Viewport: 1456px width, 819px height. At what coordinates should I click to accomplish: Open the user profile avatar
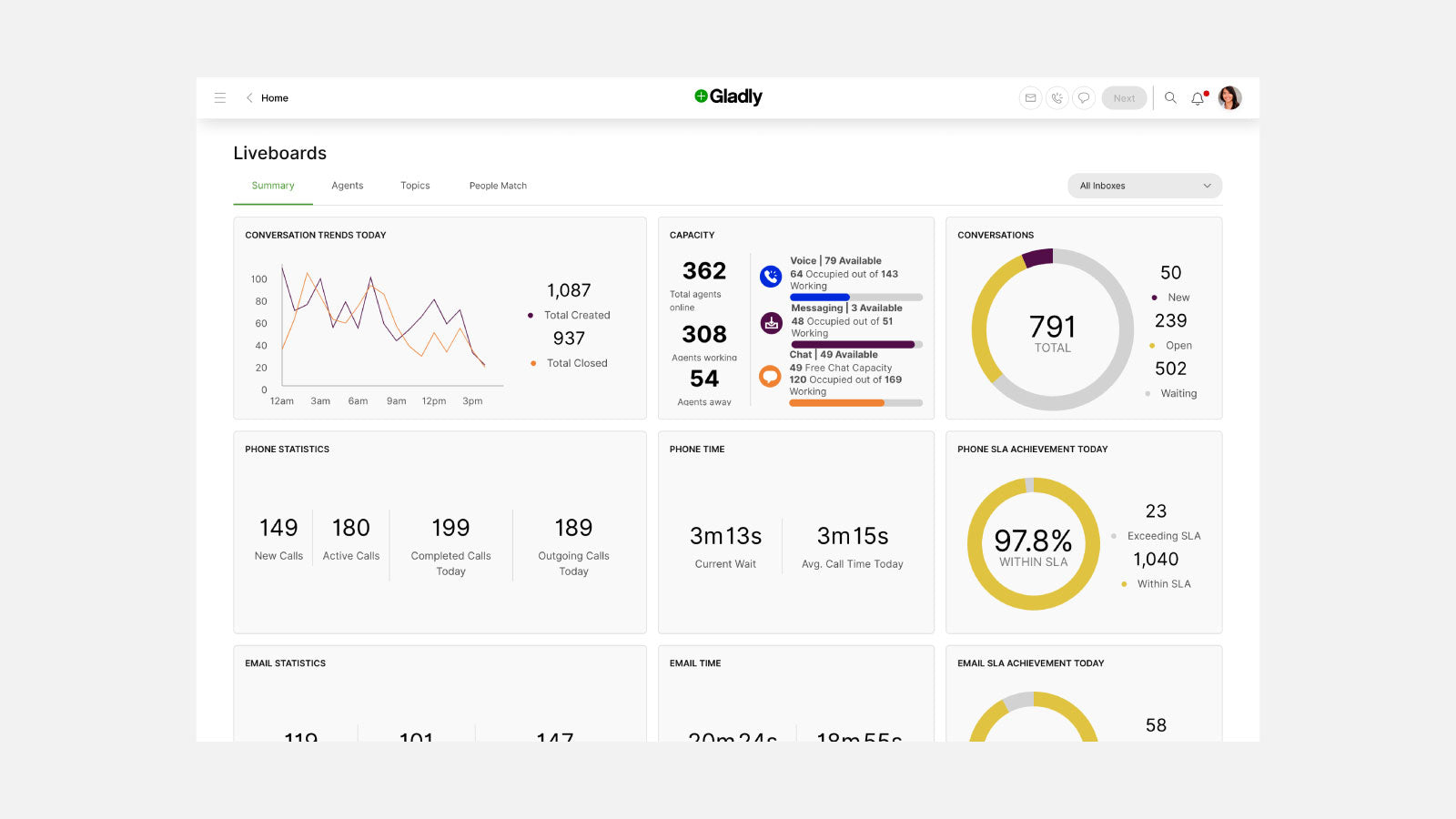[x=1229, y=98]
